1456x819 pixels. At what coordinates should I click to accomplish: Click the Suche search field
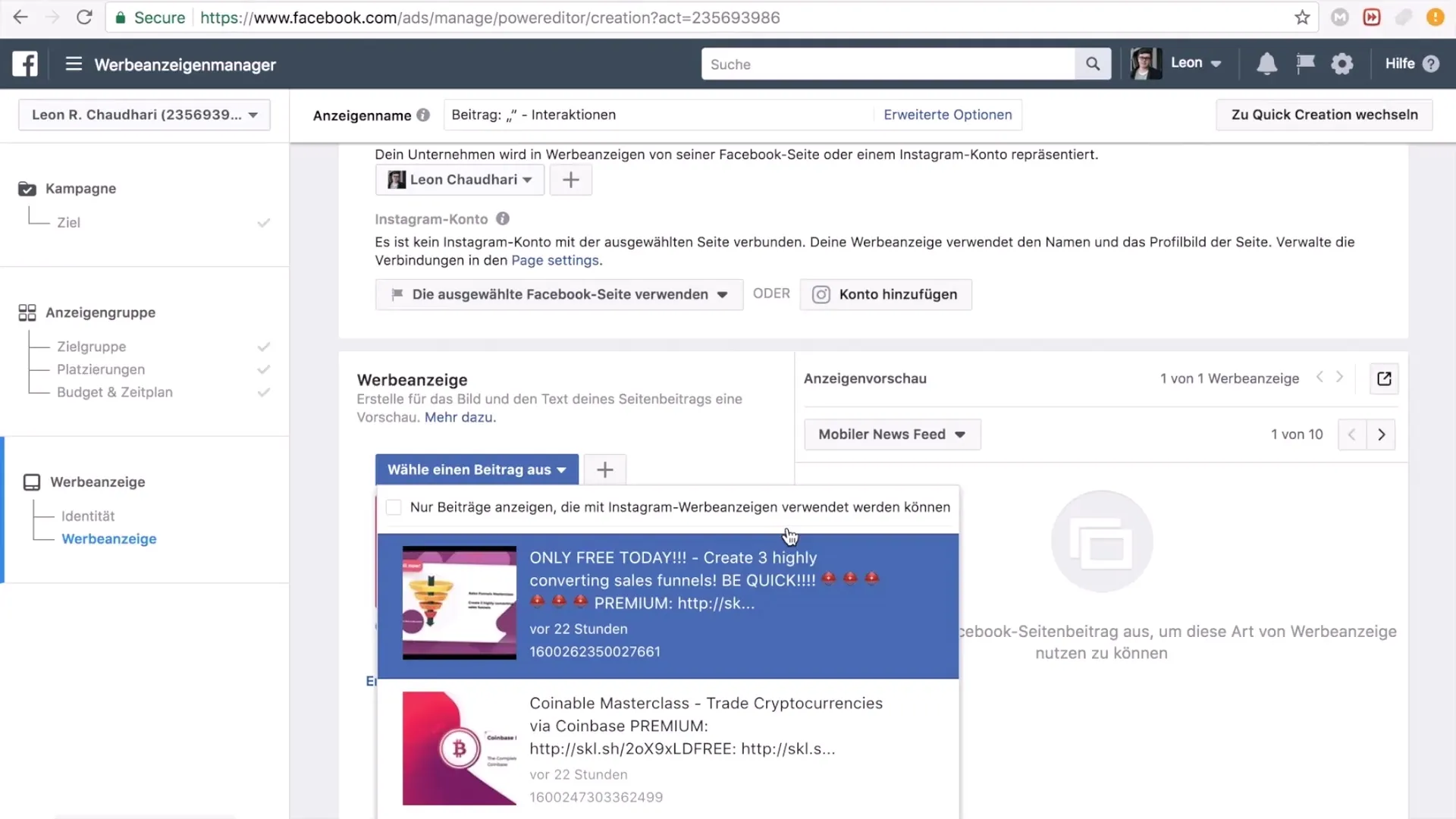[888, 64]
